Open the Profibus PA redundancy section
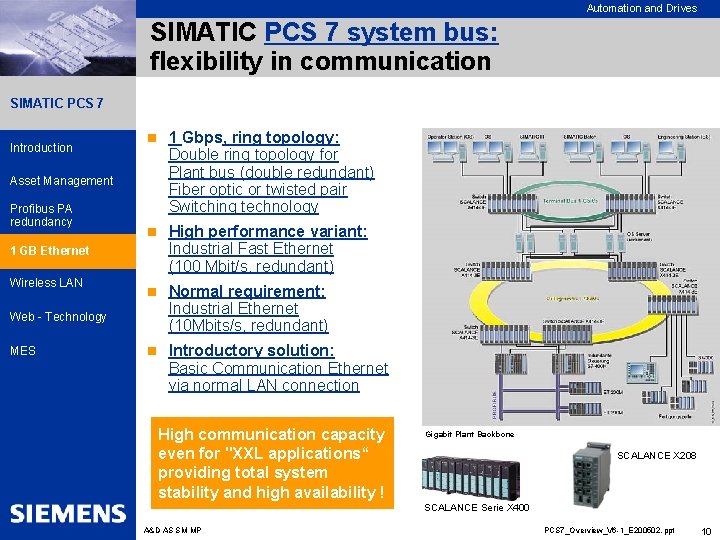 pyautogui.click(x=41, y=215)
